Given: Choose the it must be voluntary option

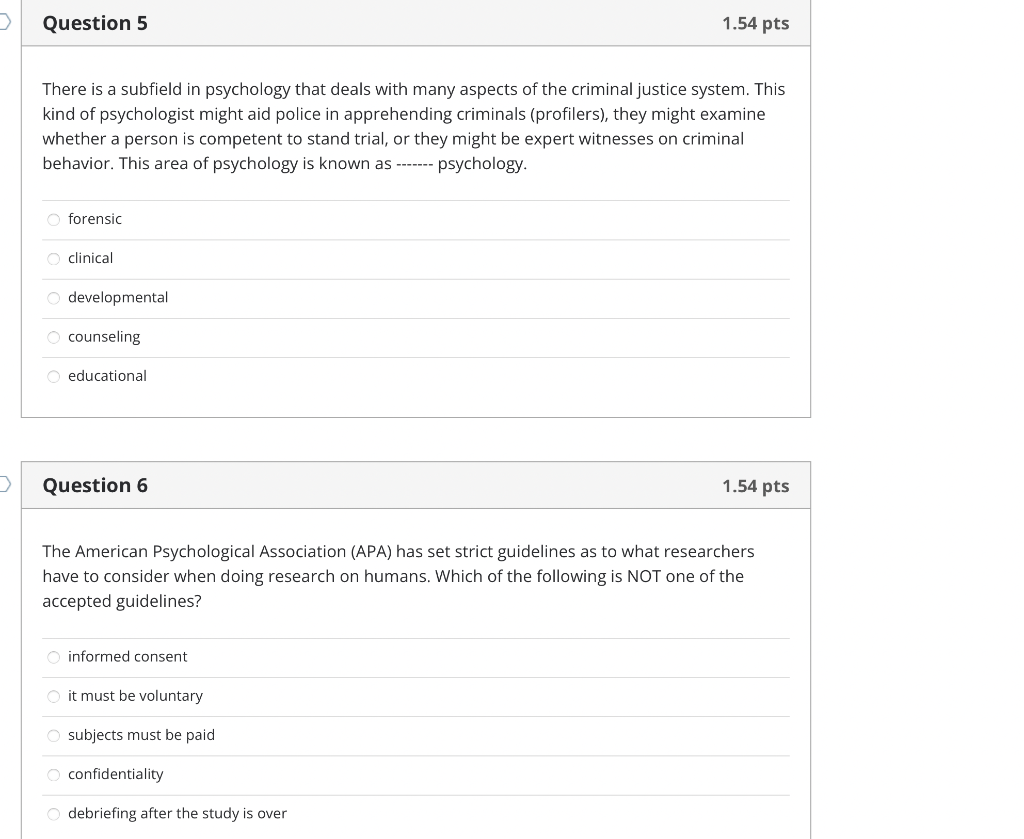Looking at the screenshot, I should 53,696.
